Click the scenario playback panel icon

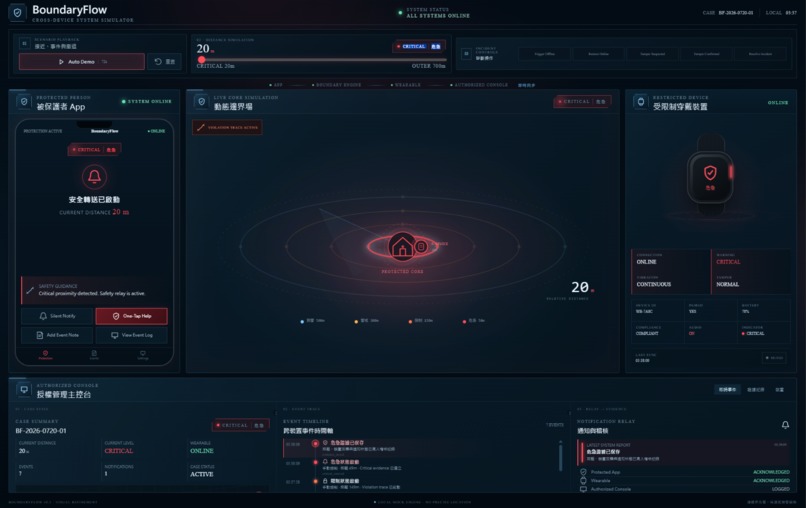(24, 44)
